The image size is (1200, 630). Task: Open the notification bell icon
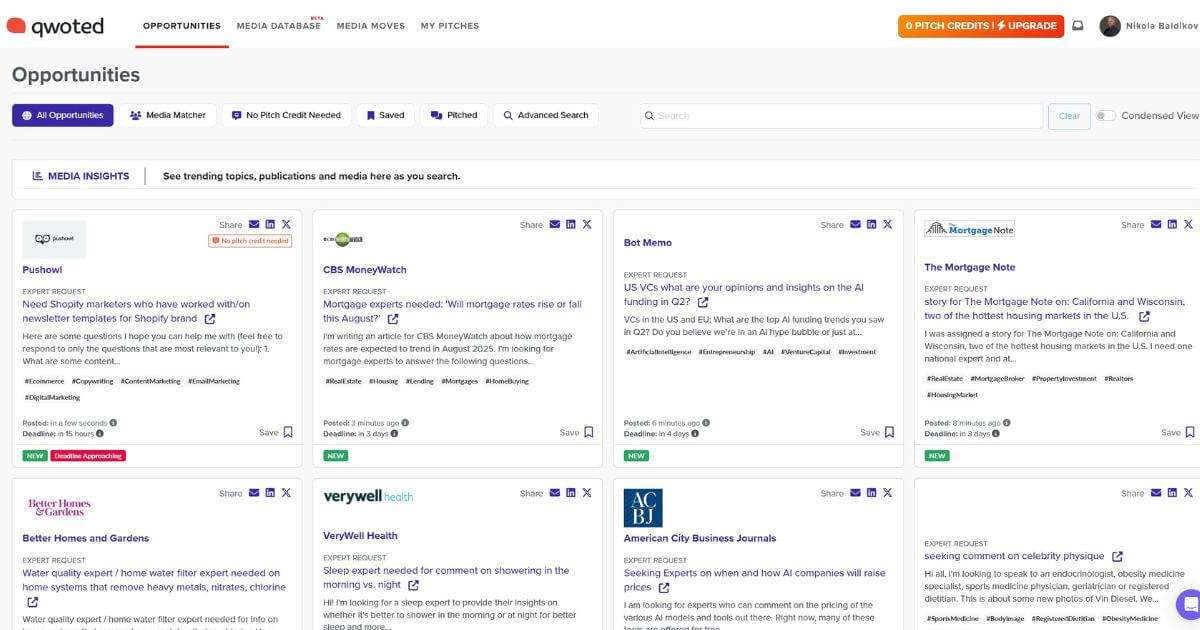1078,25
